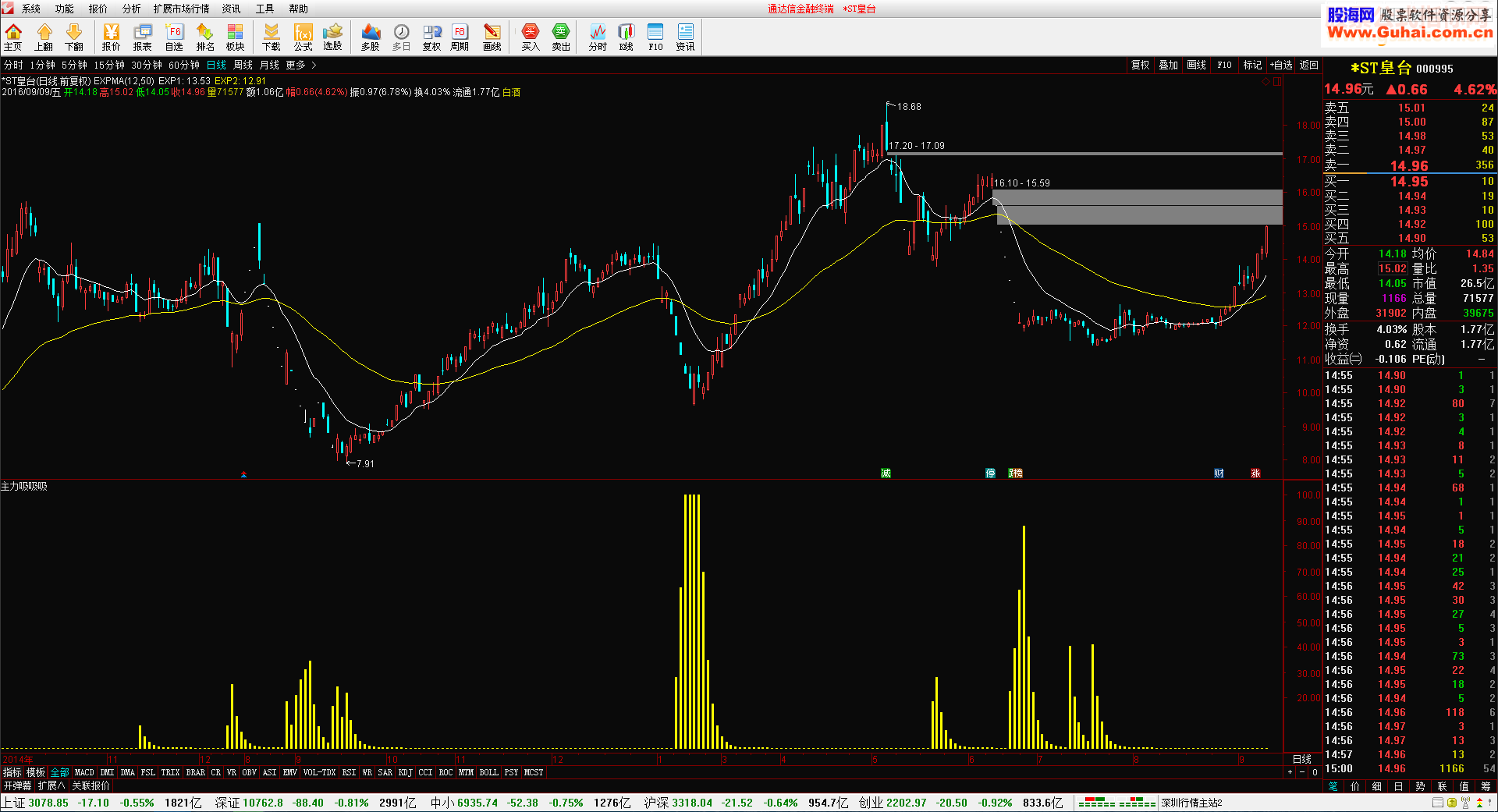
Task: Click the 创业 2202.97 index in status bar
Action: [x=893, y=803]
